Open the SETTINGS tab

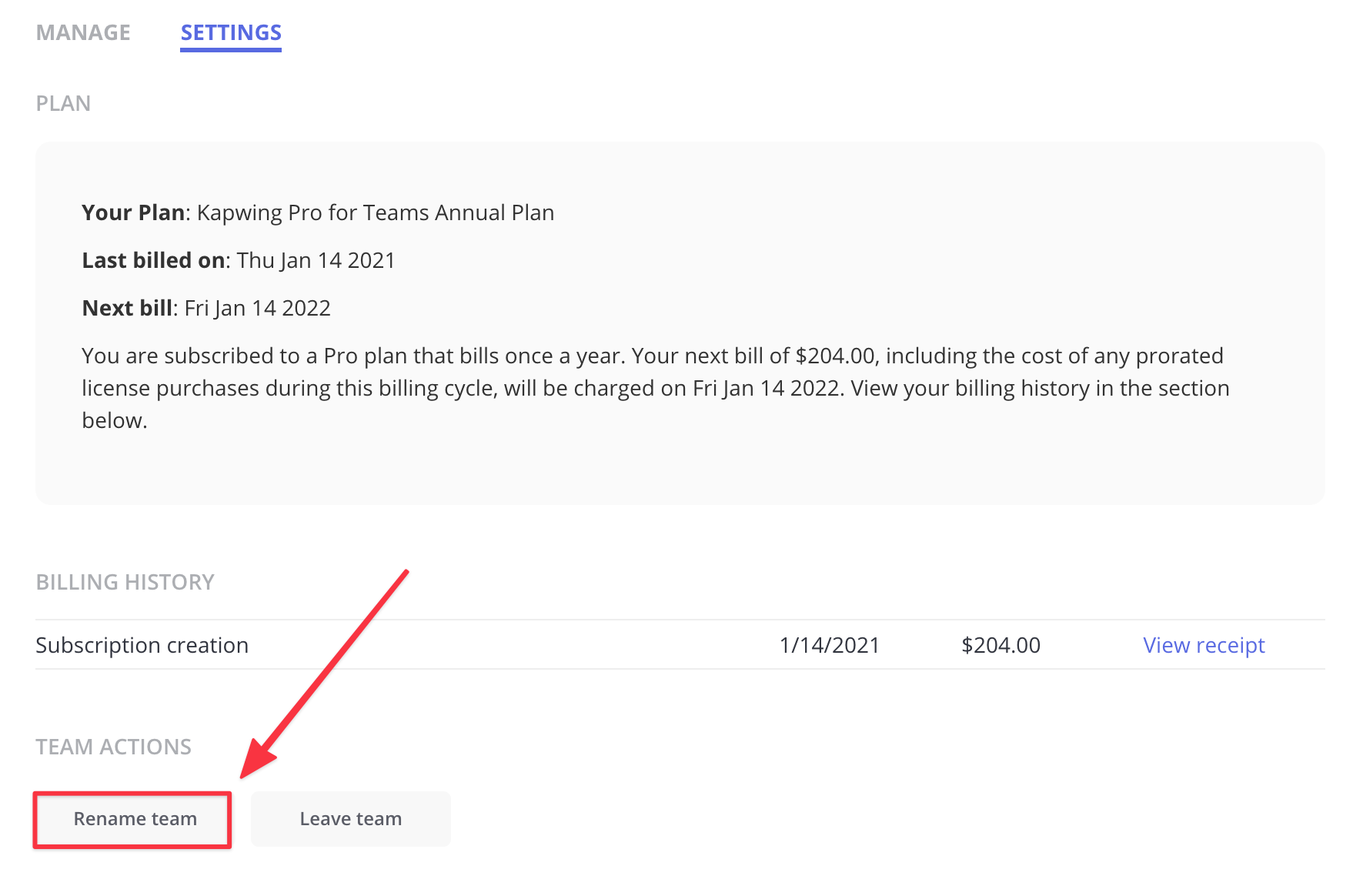[231, 32]
